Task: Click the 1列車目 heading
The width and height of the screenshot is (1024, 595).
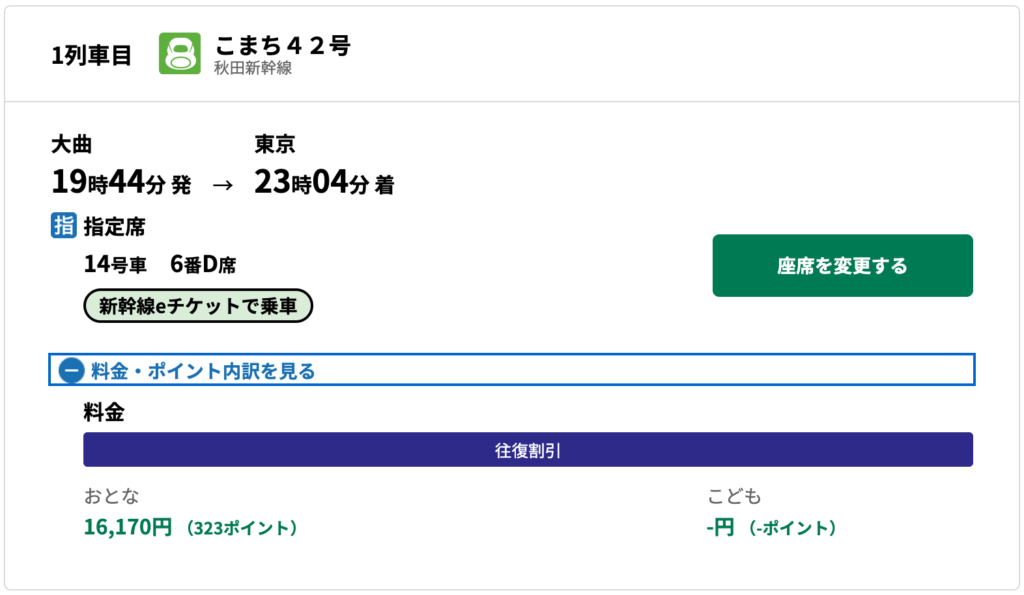Action: click(x=92, y=56)
